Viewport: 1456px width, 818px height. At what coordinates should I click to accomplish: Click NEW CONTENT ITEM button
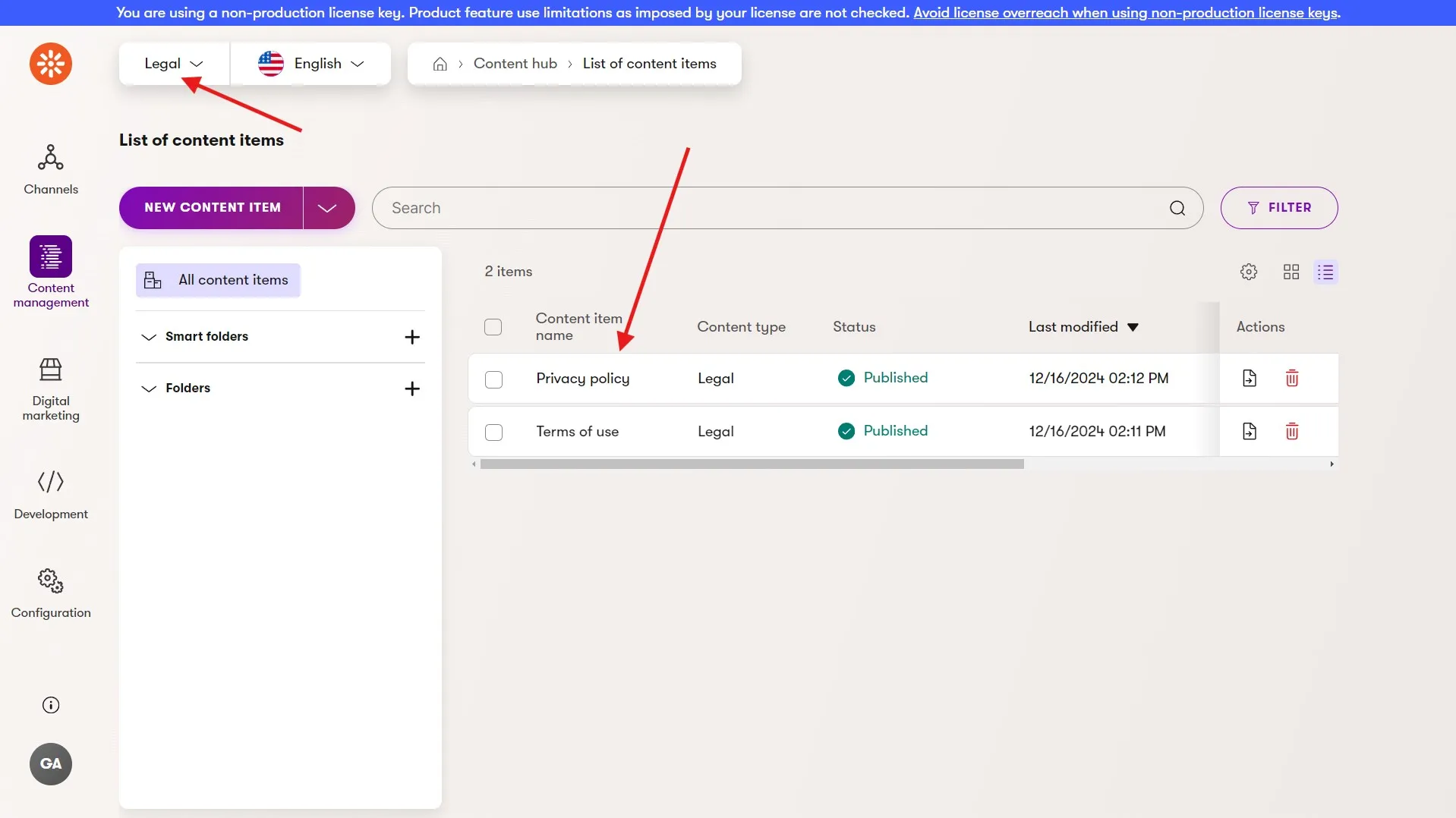pyautogui.click(x=212, y=208)
